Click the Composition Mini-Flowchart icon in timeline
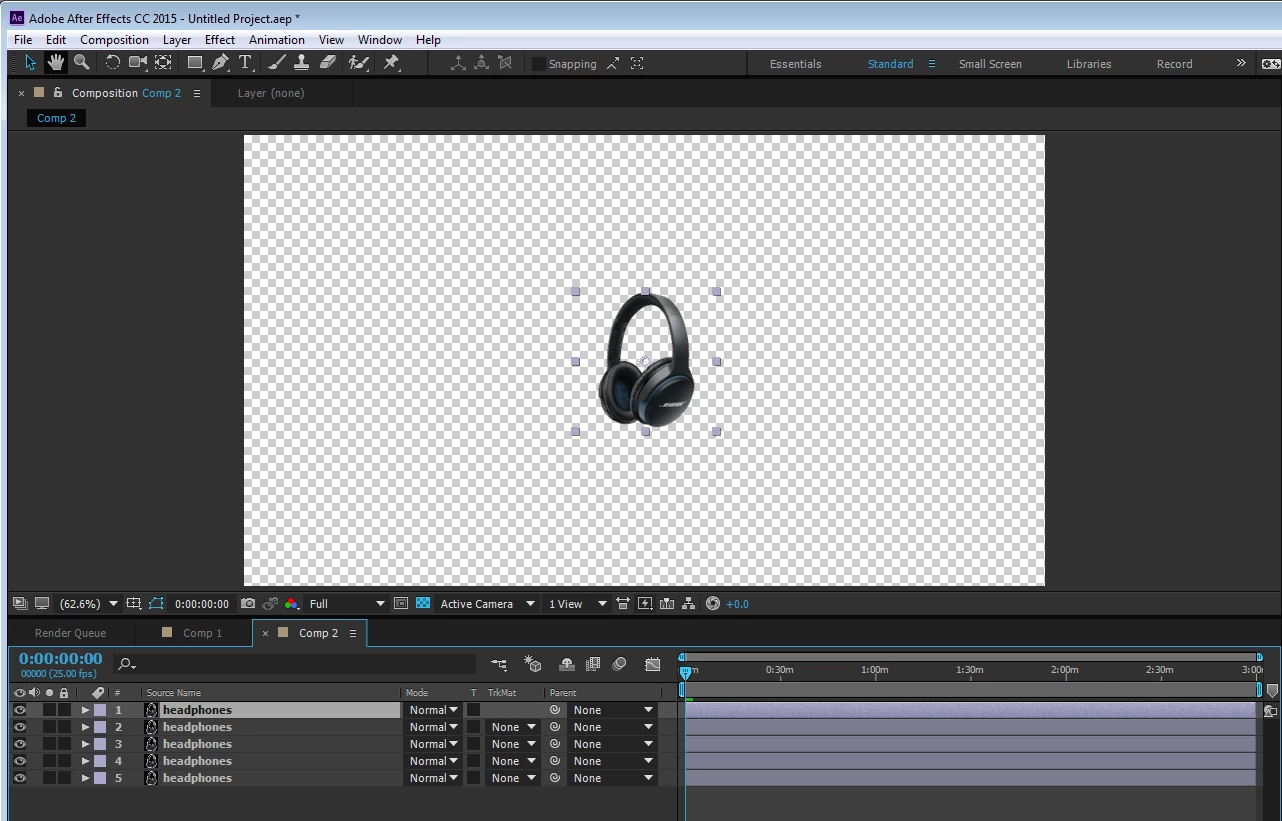Screen dimensions: 1282x821 (x=499, y=664)
